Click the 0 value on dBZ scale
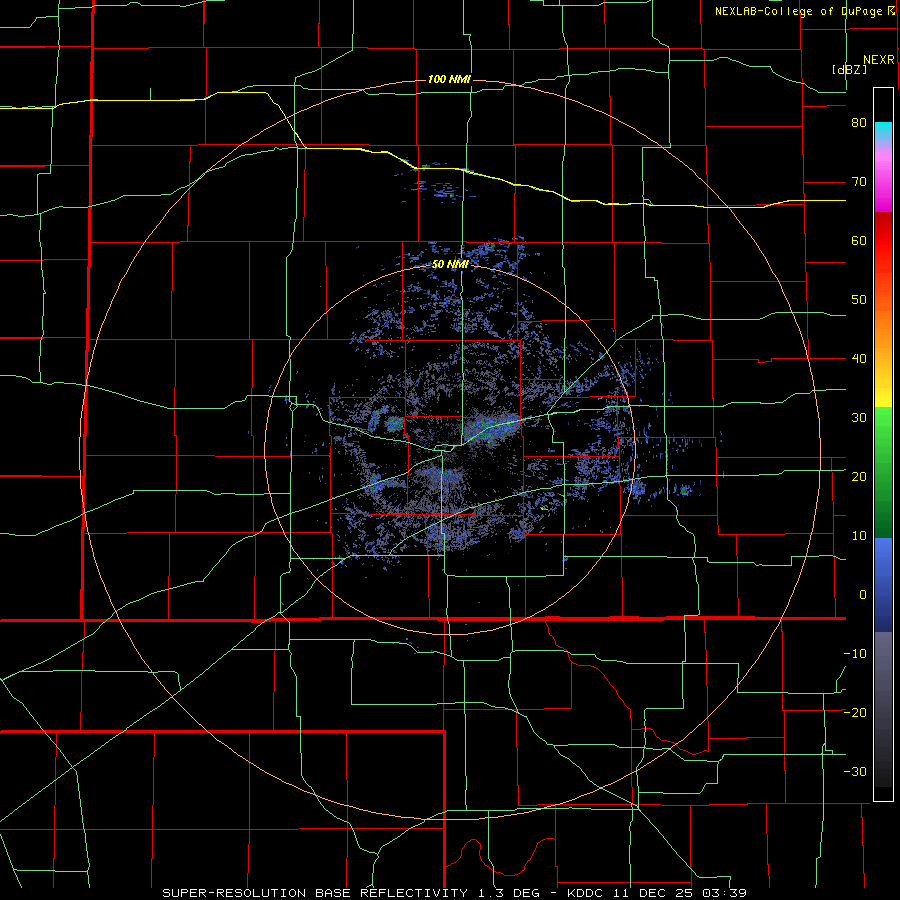This screenshot has height=900, width=900. (x=863, y=595)
